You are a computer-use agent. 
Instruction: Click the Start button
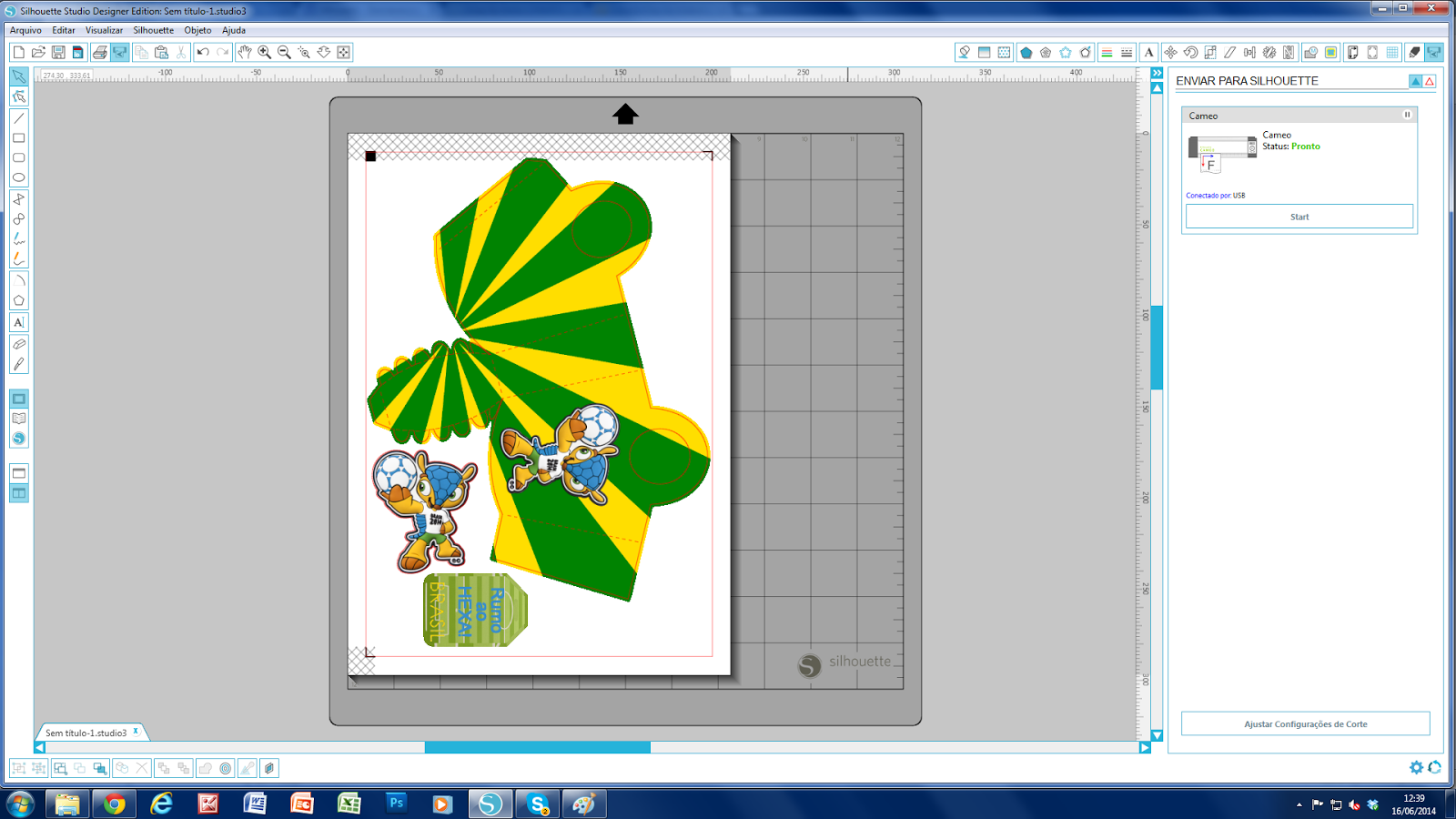(1299, 217)
